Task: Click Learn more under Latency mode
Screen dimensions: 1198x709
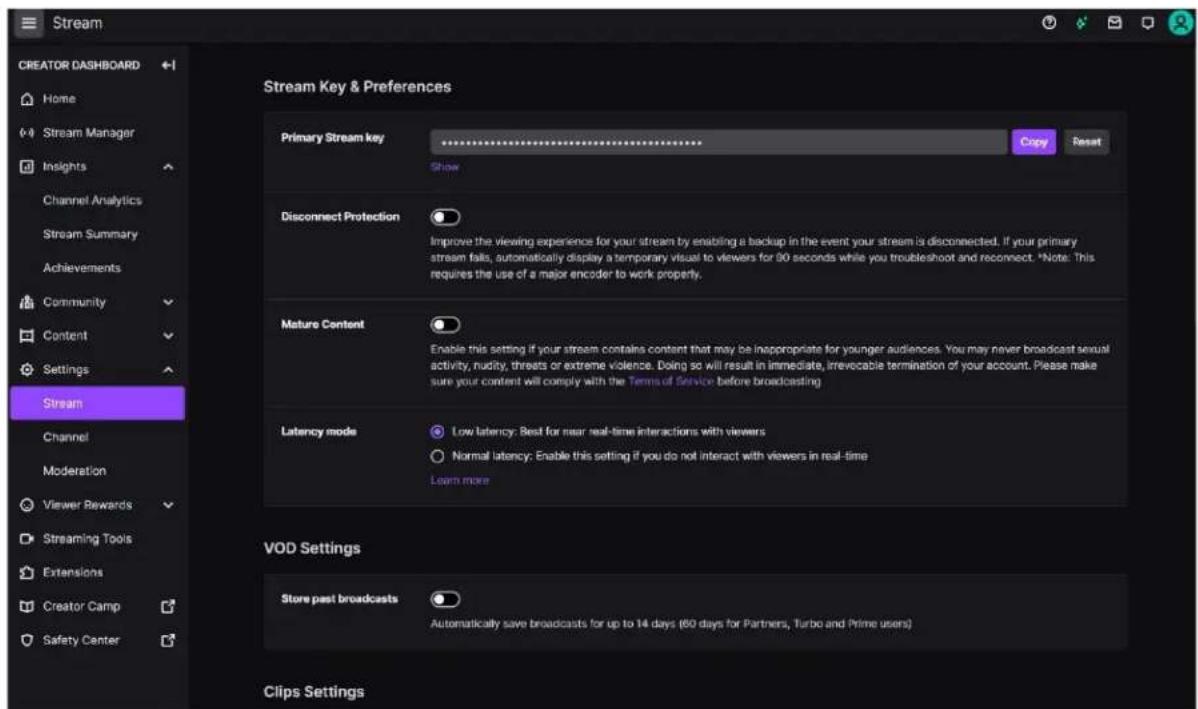Action: point(460,481)
